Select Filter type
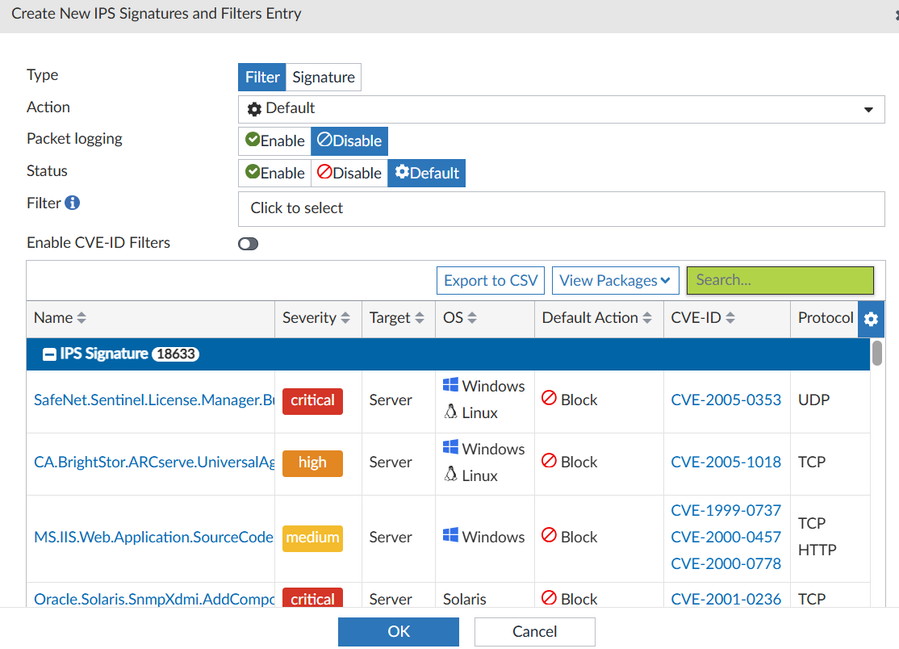The image size is (899, 649). click(x=262, y=77)
